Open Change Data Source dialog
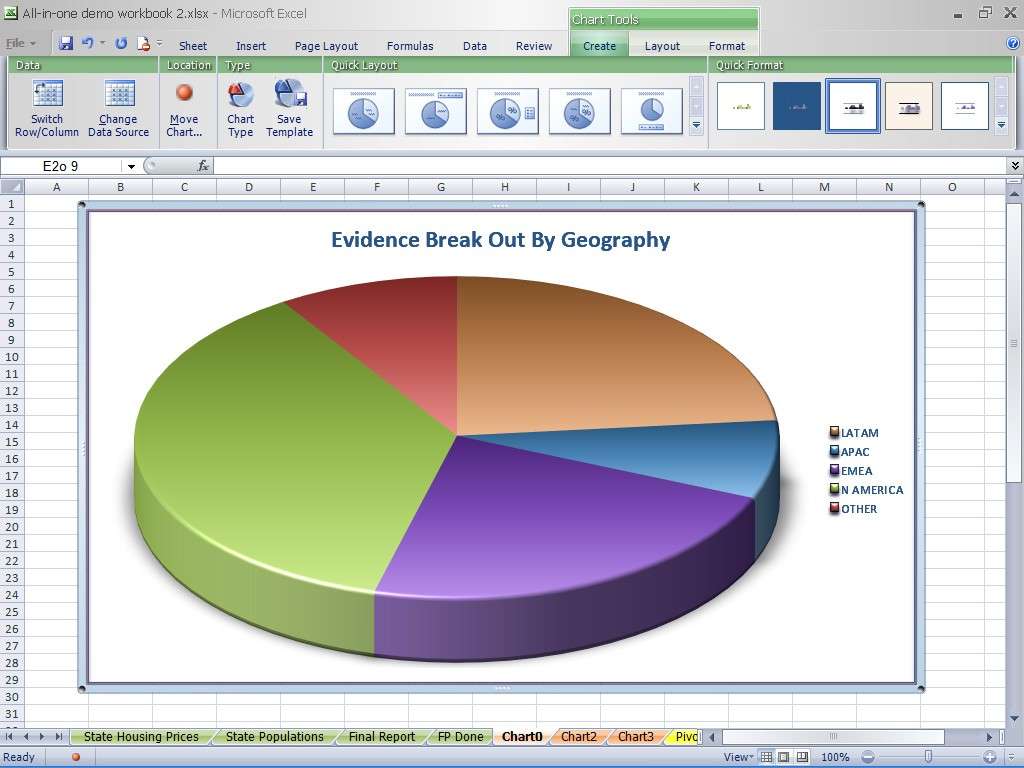 pos(118,96)
